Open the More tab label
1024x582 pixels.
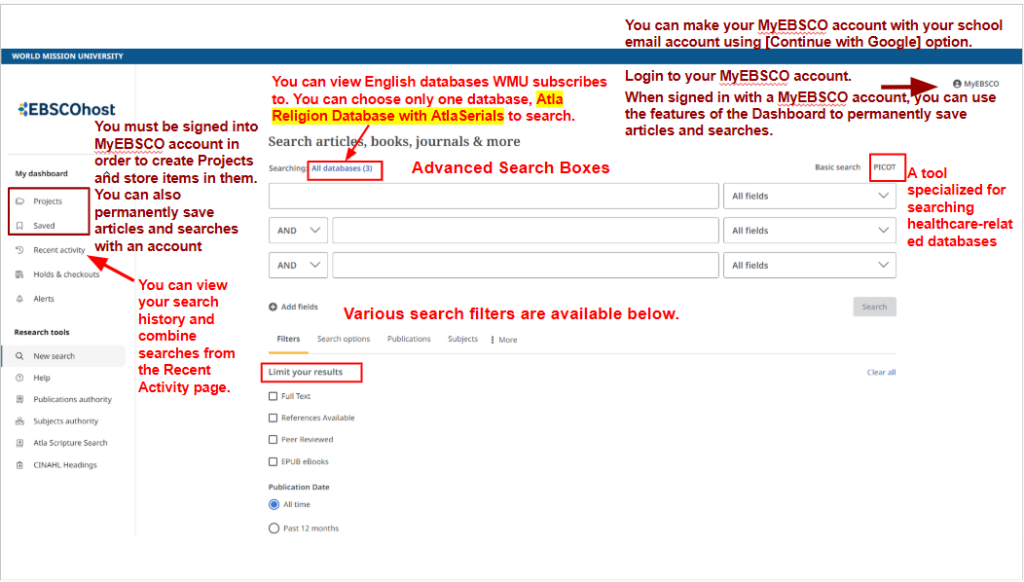click(507, 340)
